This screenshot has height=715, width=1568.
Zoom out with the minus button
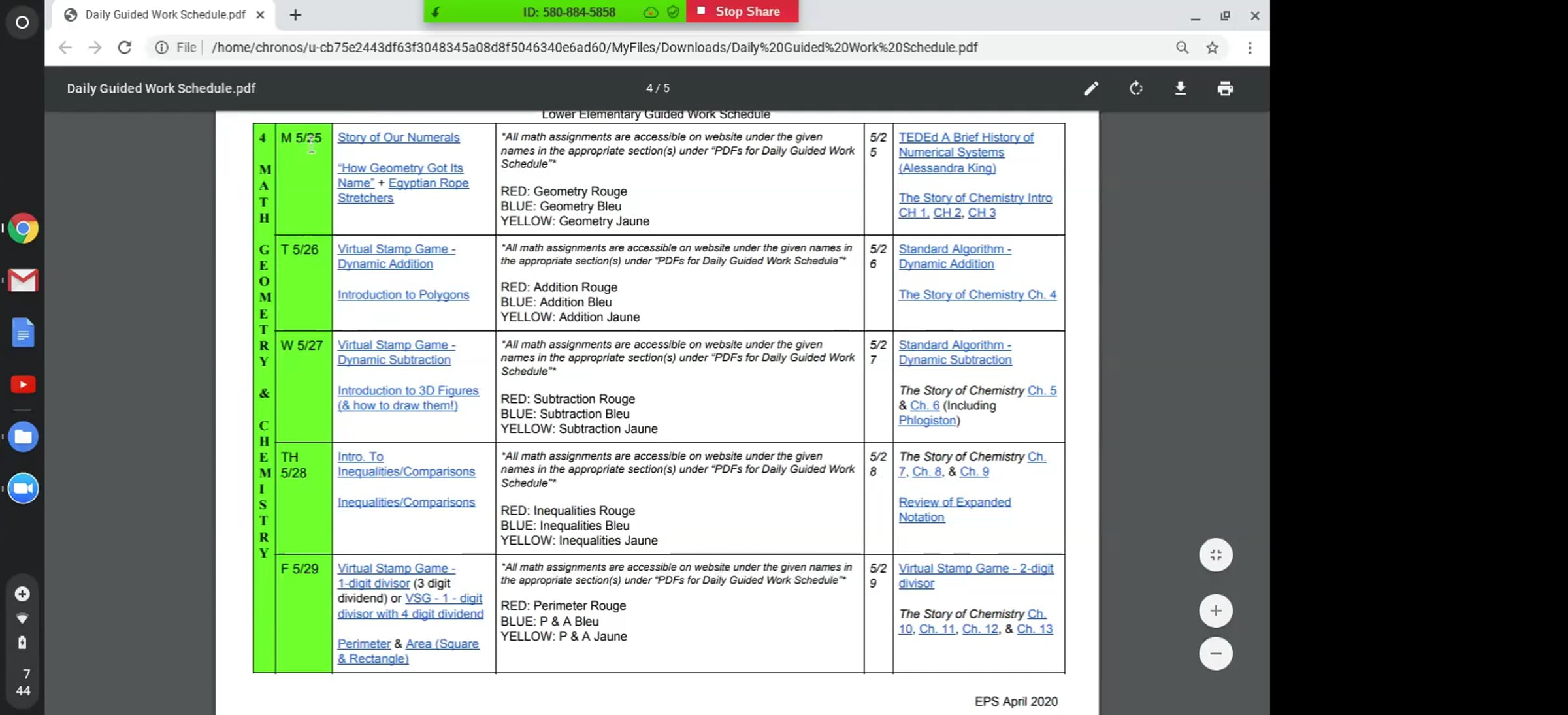click(1215, 653)
